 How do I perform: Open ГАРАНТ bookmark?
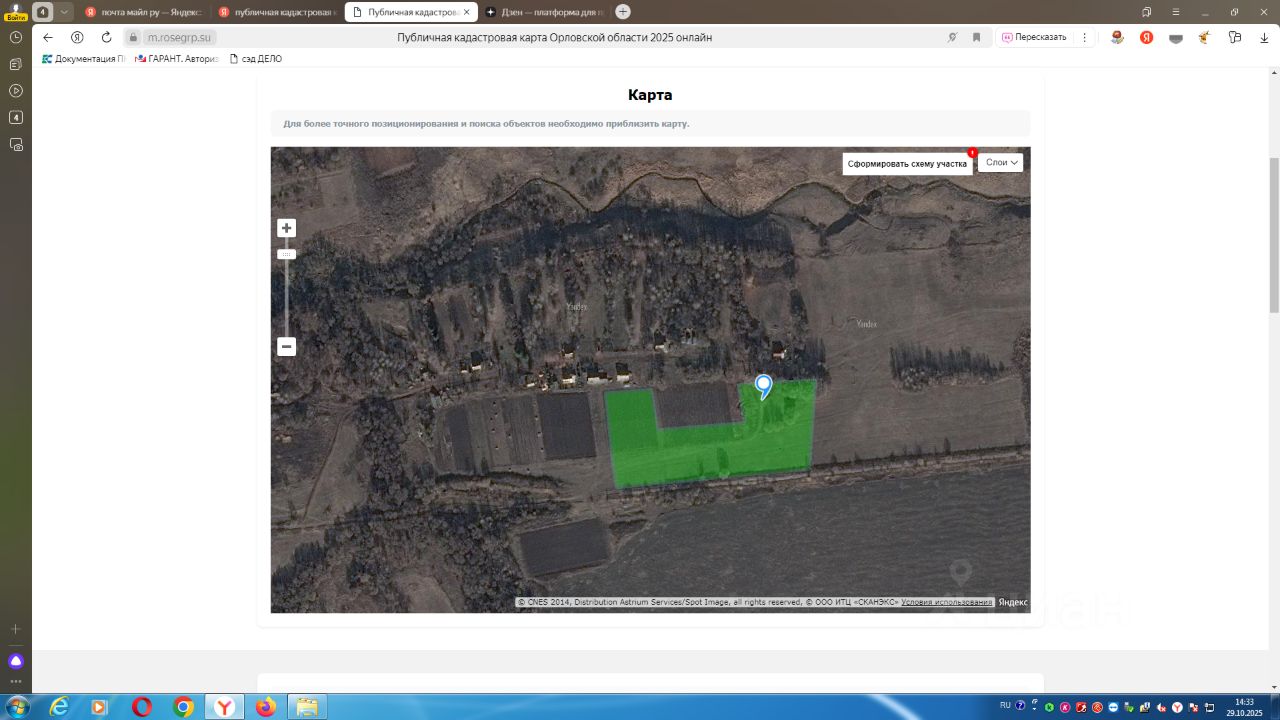click(x=176, y=59)
